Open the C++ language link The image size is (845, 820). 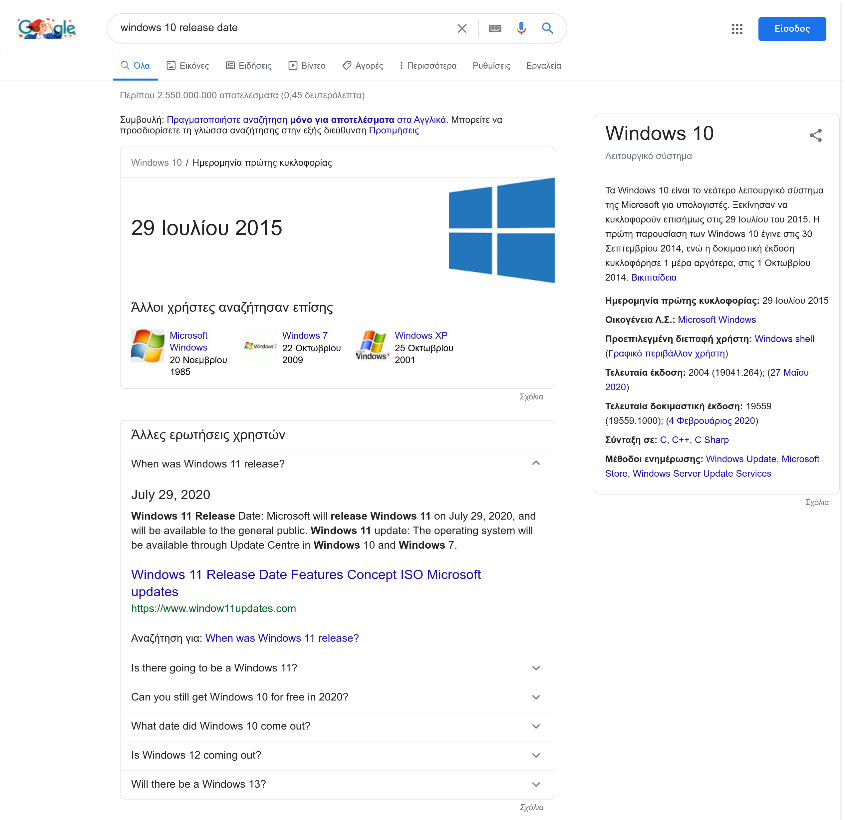pos(680,440)
